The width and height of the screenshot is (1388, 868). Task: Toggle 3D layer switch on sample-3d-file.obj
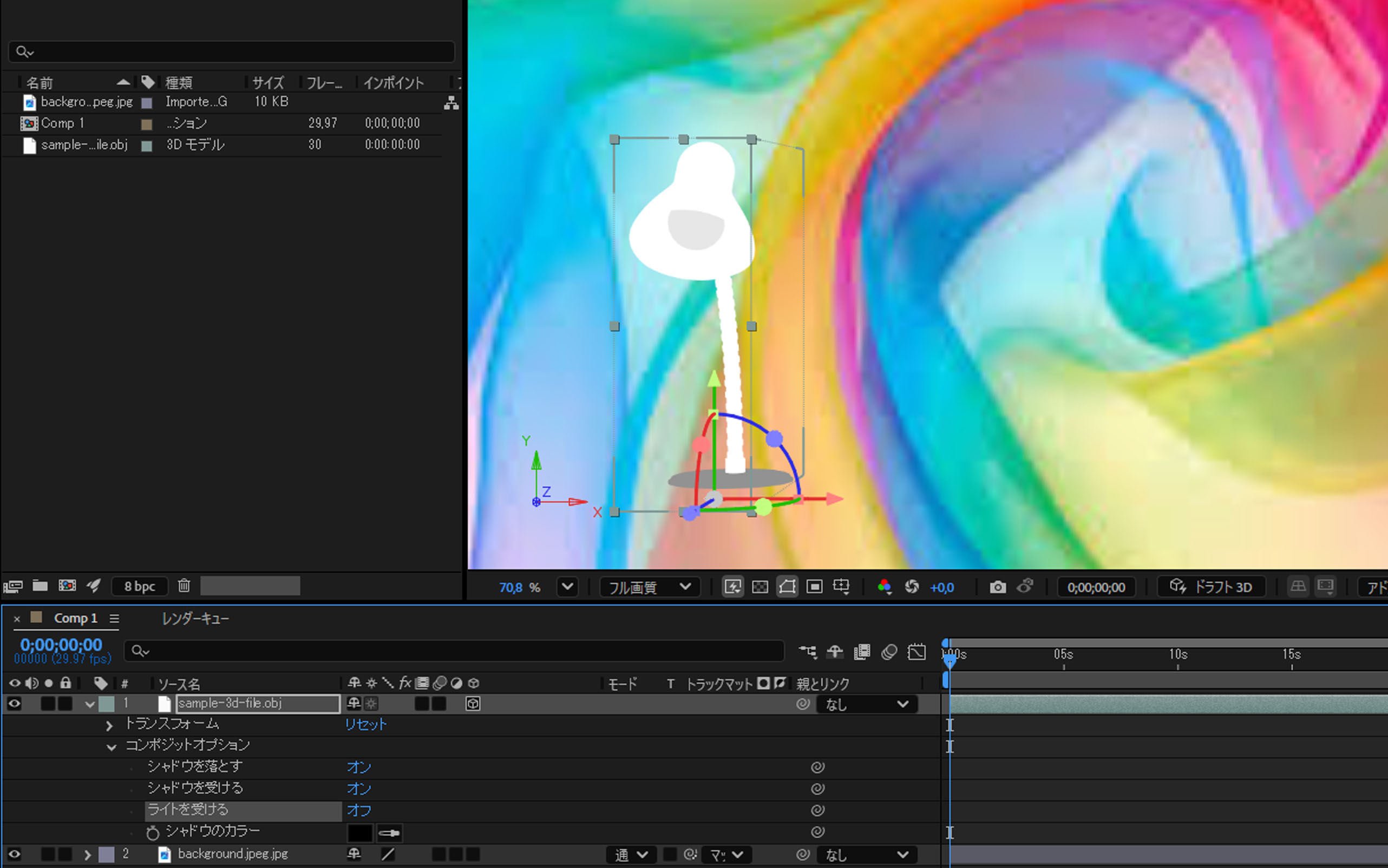[x=473, y=704]
